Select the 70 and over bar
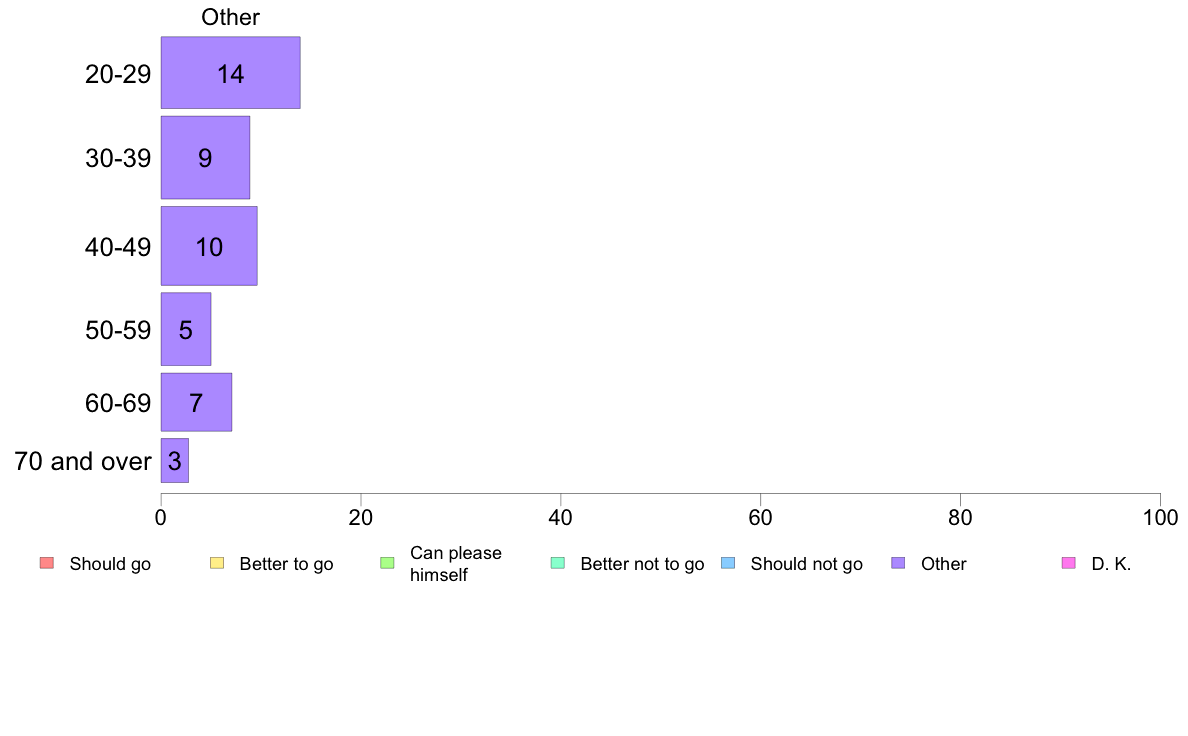The height and width of the screenshot is (736, 1188). tap(175, 461)
